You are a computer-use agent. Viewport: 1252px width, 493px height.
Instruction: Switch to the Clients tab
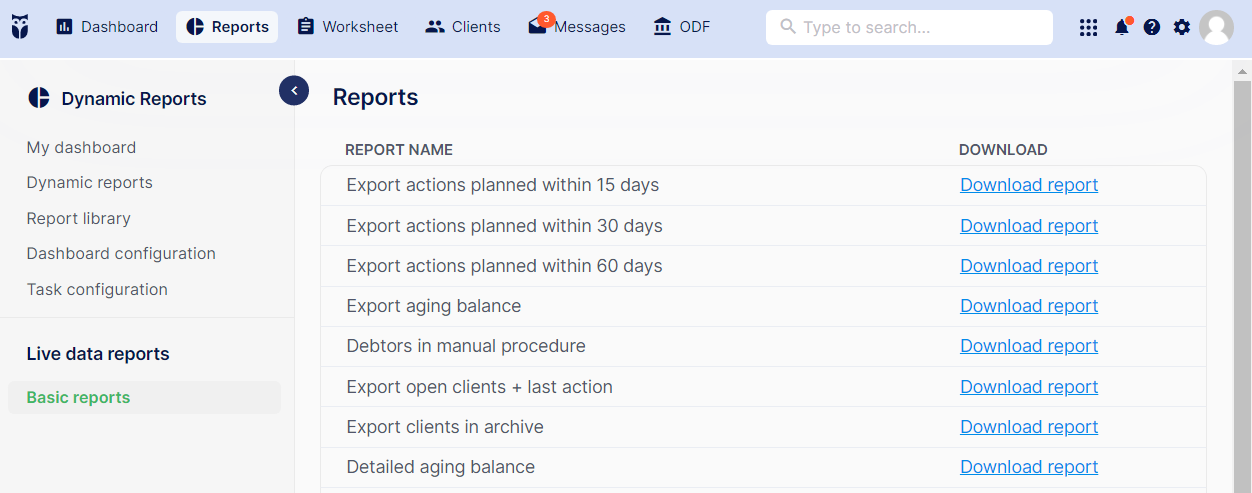(463, 27)
